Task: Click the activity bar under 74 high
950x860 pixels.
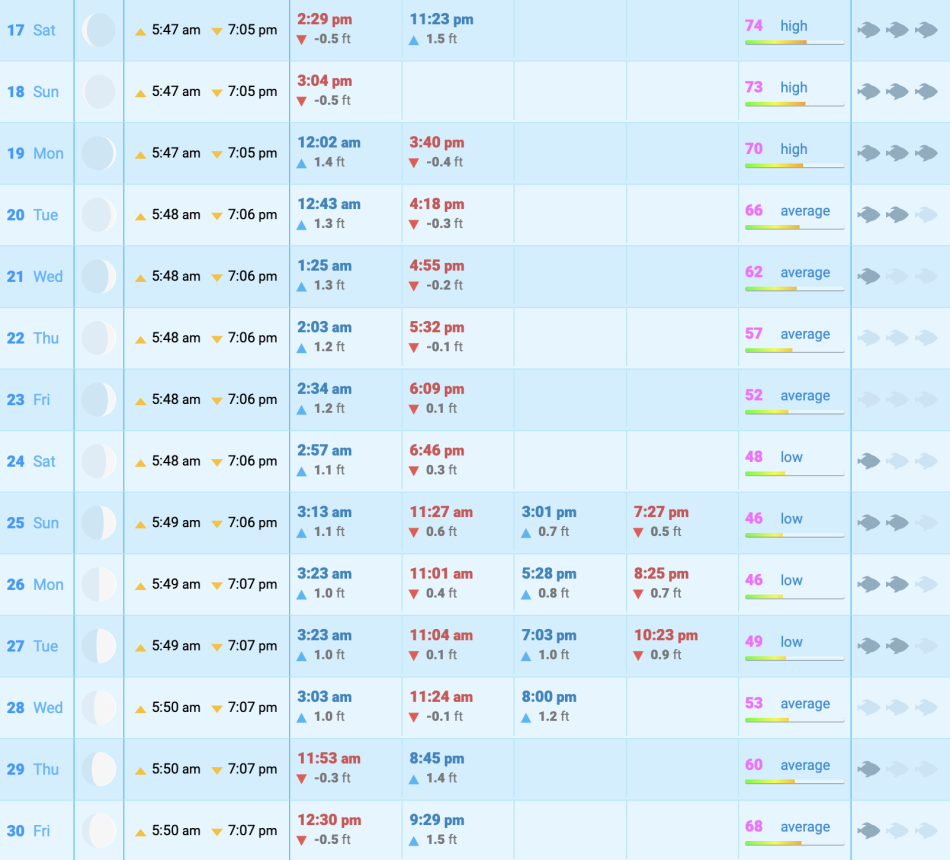Action: [794, 43]
